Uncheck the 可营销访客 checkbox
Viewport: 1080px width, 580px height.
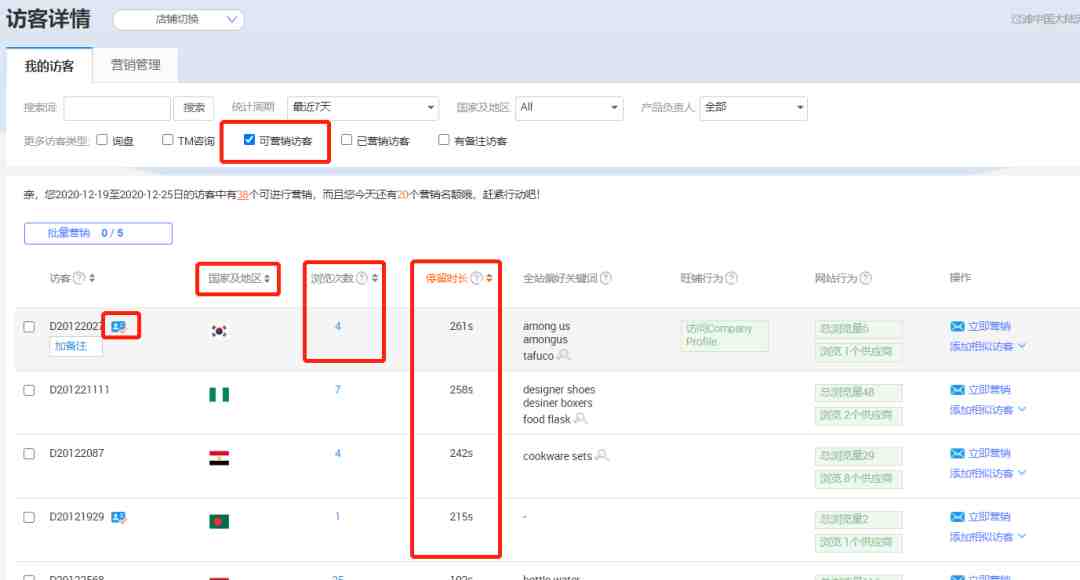(x=249, y=140)
